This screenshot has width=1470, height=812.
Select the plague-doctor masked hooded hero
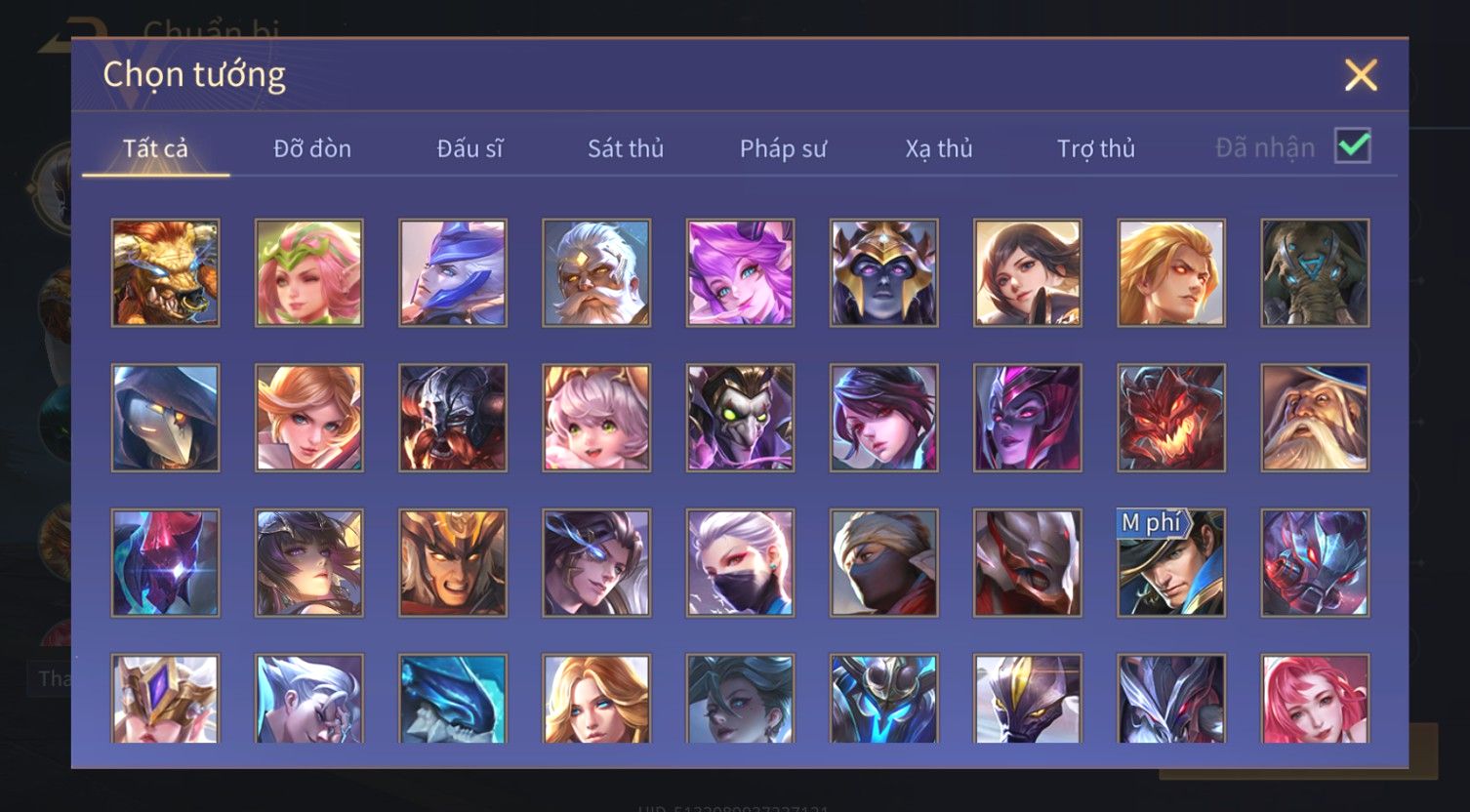click(x=165, y=418)
